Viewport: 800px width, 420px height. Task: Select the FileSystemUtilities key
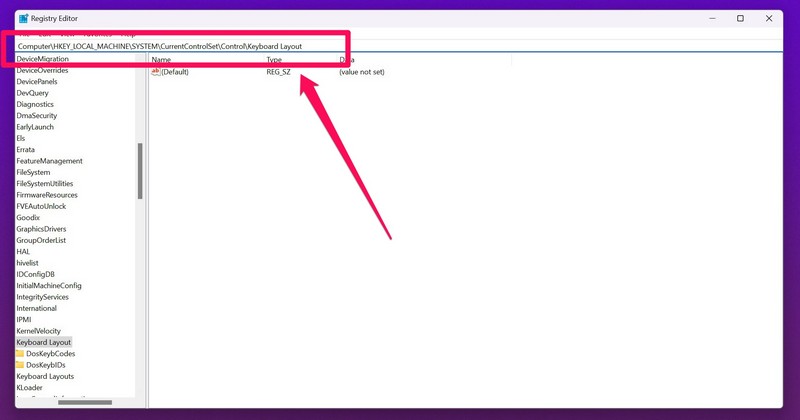(45, 183)
